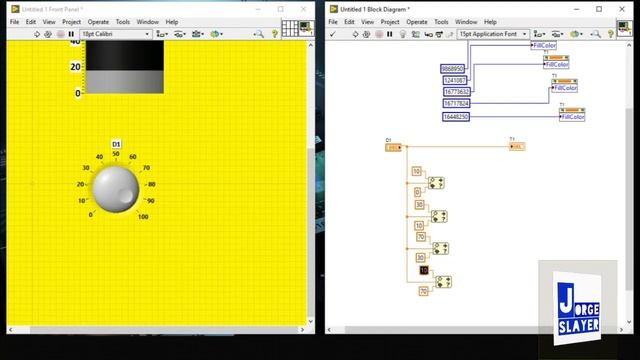
Task: Open the Clean Up Diagram dropdown
Action: point(576,34)
